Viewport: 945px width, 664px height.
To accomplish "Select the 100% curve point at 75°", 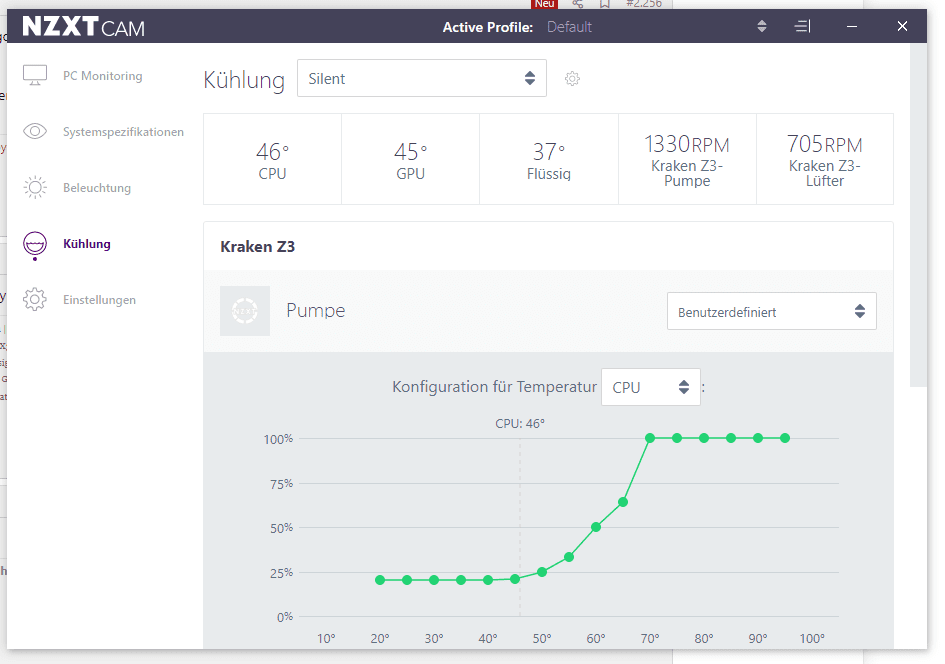I will [x=677, y=438].
